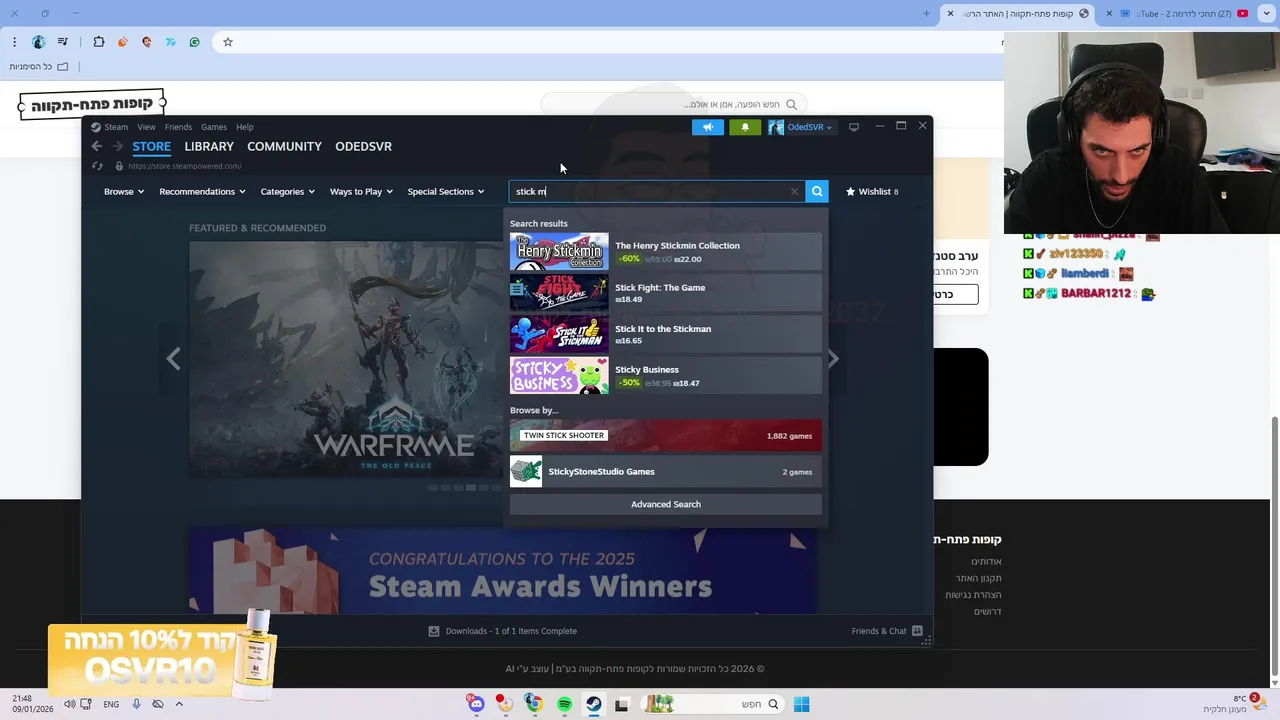This screenshot has height=720, width=1280.
Task: Open Chrome profile avatar
Action: tap(39, 42)
